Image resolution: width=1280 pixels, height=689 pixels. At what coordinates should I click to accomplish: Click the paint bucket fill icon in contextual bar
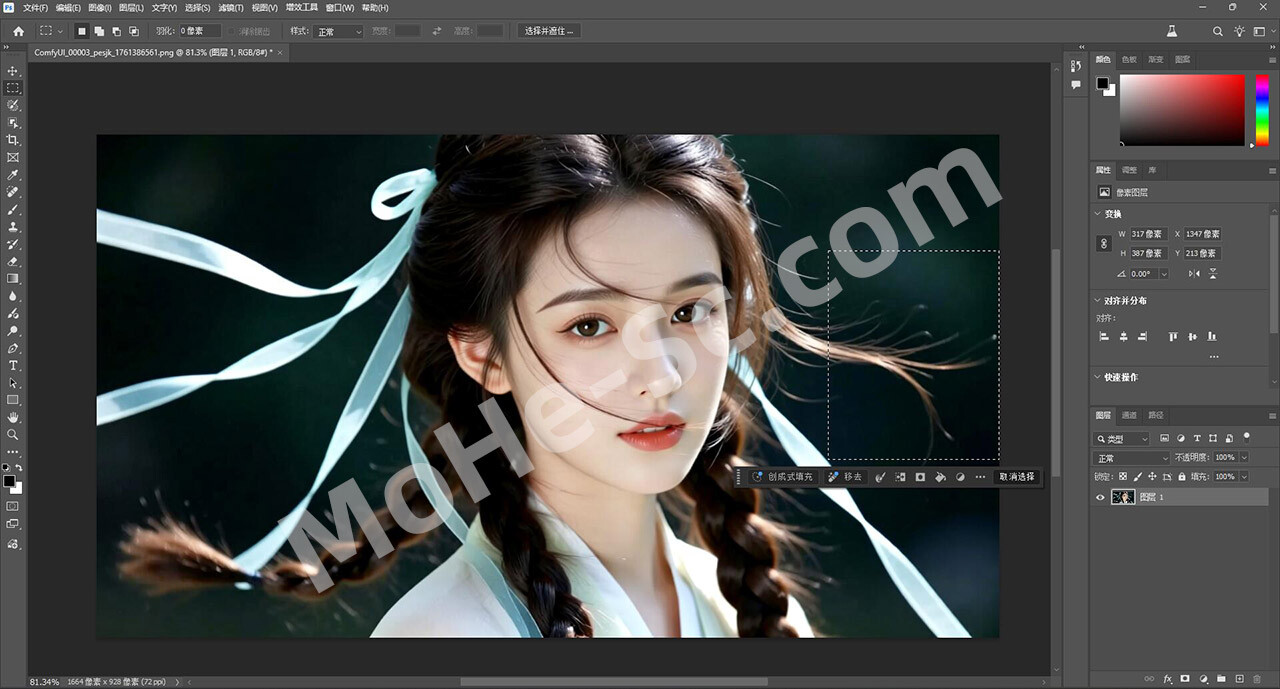click(940, 477)
